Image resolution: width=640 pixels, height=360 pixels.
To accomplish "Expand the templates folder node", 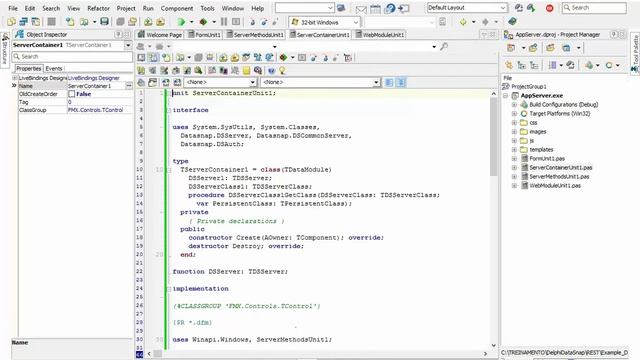I will pos(514,150).
